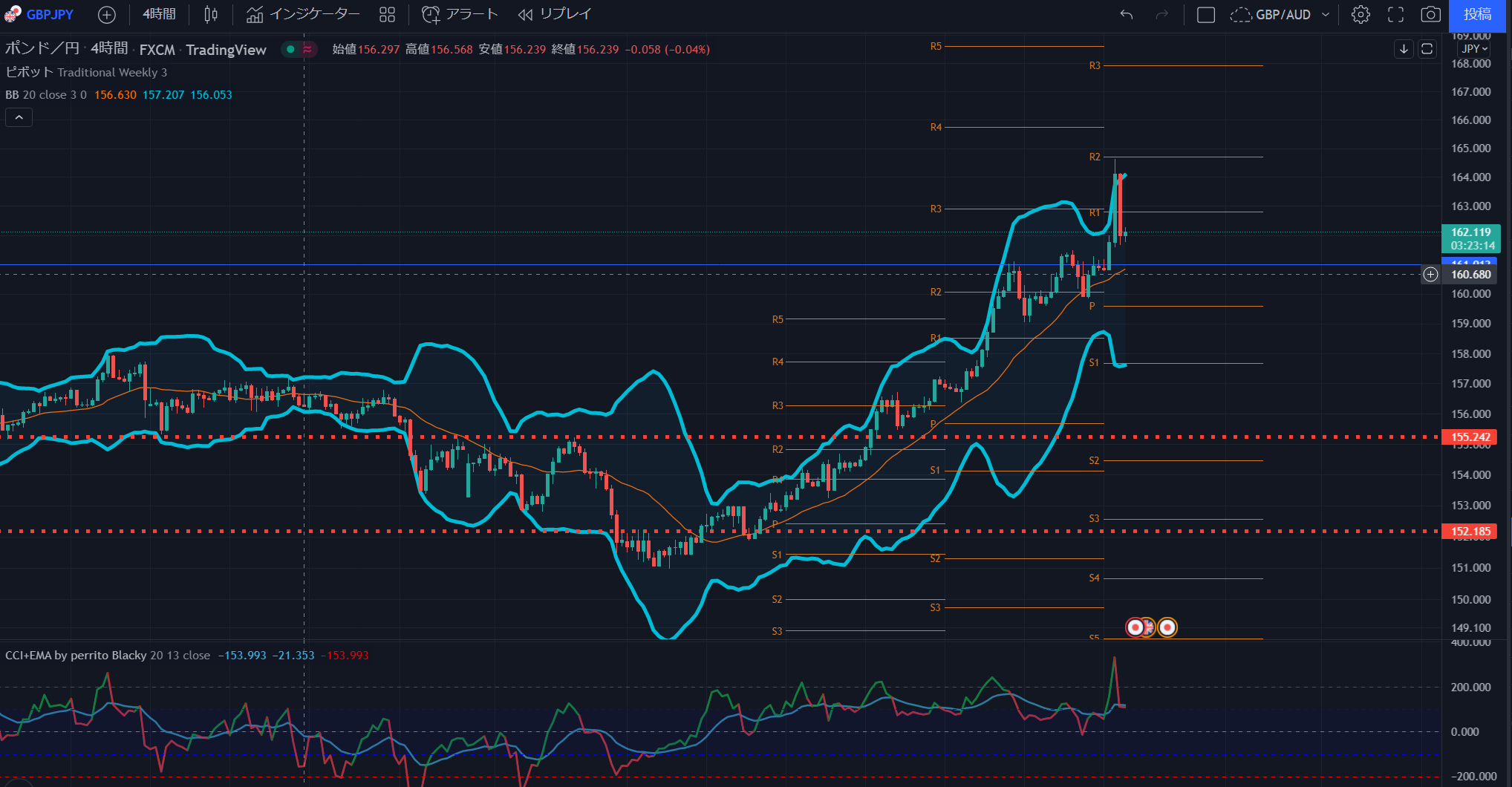Image resolution: width=1512 pixels, height=787 pixels.
Task: Open the indicator templates grid icon
Action: pos(387,14)
